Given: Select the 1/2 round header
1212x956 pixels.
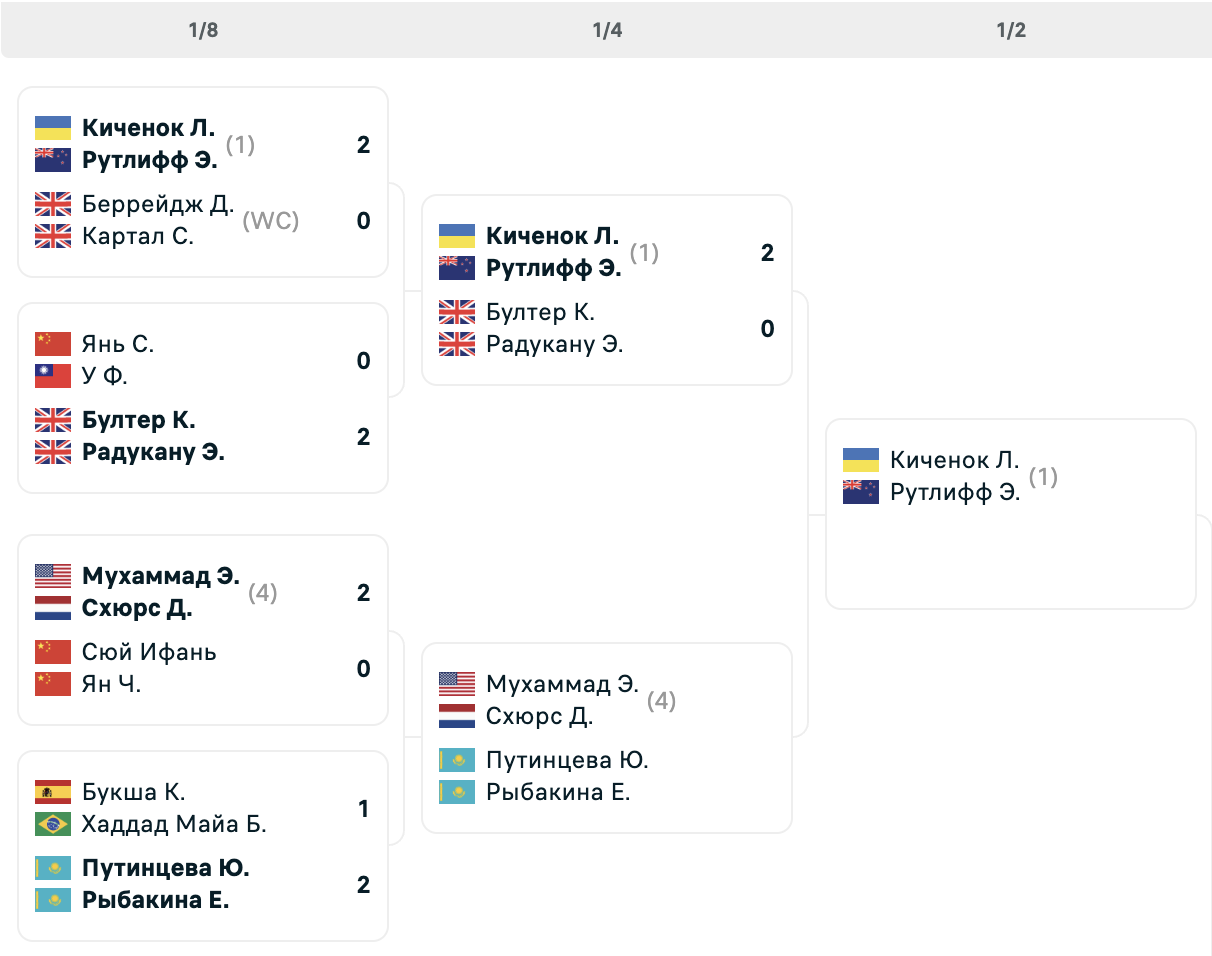Looking at the screenshot, I should click(1011, 30).
